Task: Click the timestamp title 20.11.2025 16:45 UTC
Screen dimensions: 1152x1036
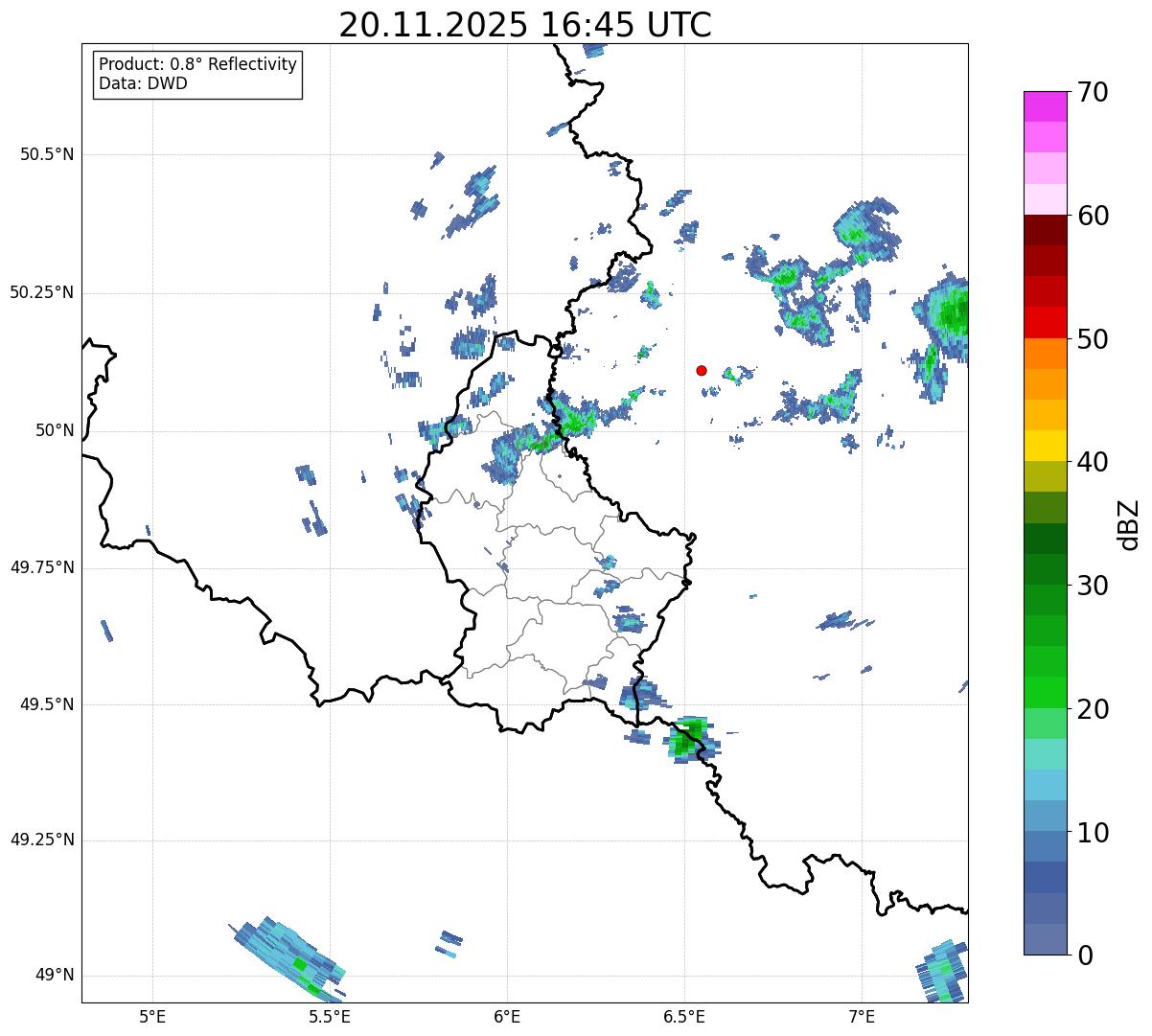Action: [525, 25]
